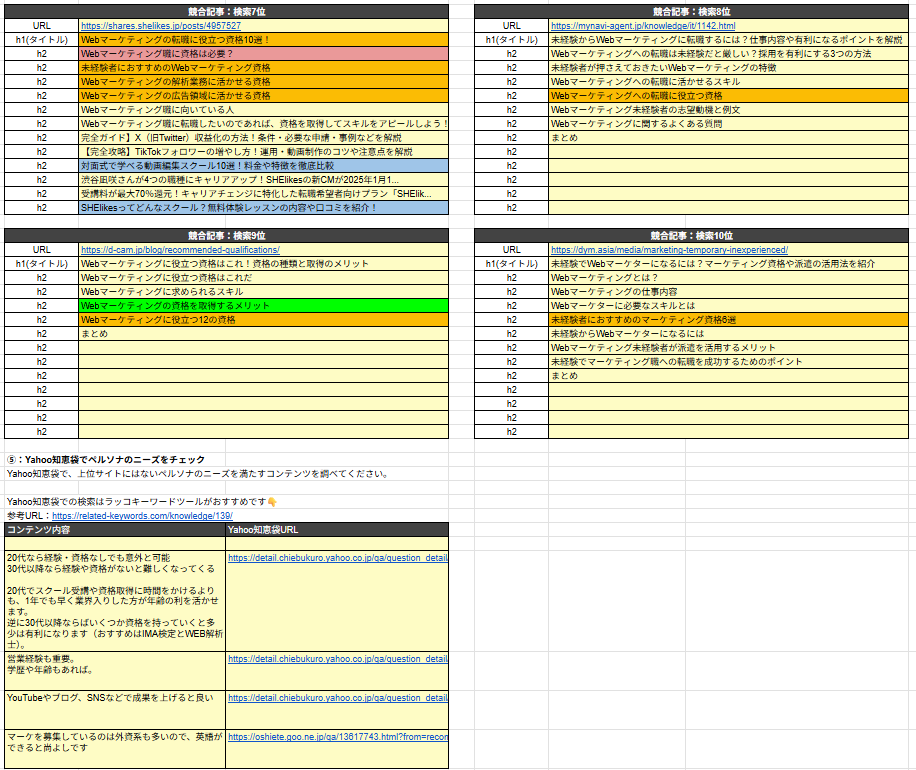Click the first Yahoo知恵袋 chiebukuro link
The height and width of the screenshot is (770, 916).
tap(337, 558)
